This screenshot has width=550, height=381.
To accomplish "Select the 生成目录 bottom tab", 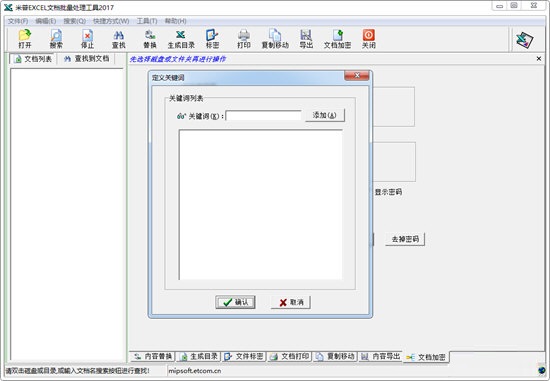I will tap(199, 356).
